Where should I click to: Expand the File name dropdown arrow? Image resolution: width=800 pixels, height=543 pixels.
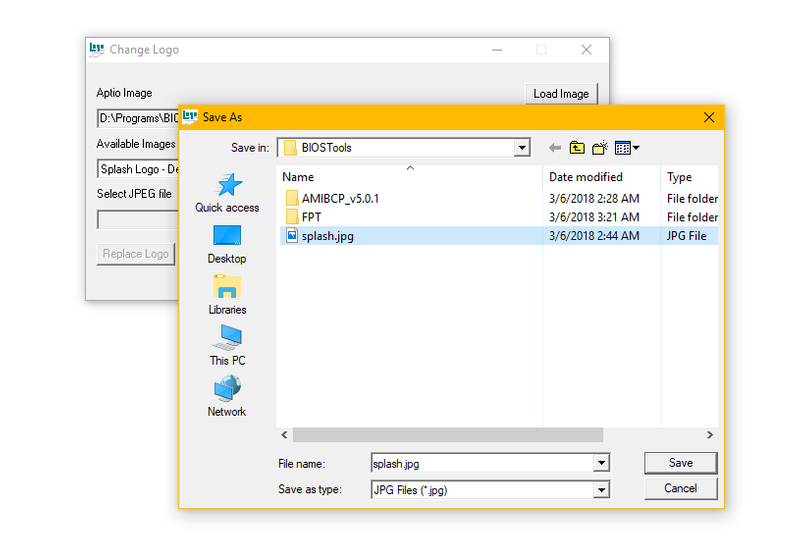tap(602, 463)
